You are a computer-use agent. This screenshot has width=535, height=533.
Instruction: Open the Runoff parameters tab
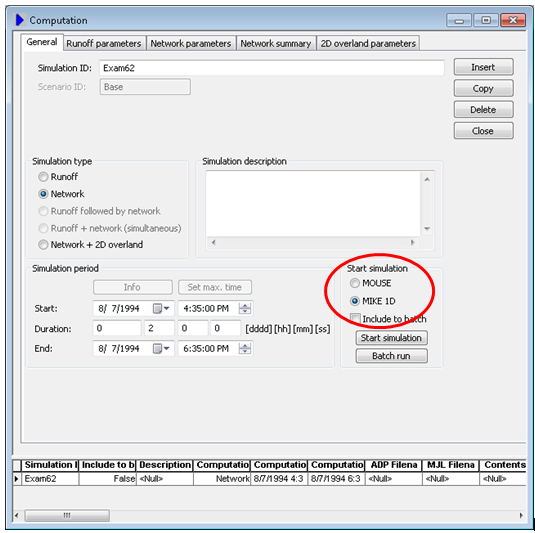point(104,43)
